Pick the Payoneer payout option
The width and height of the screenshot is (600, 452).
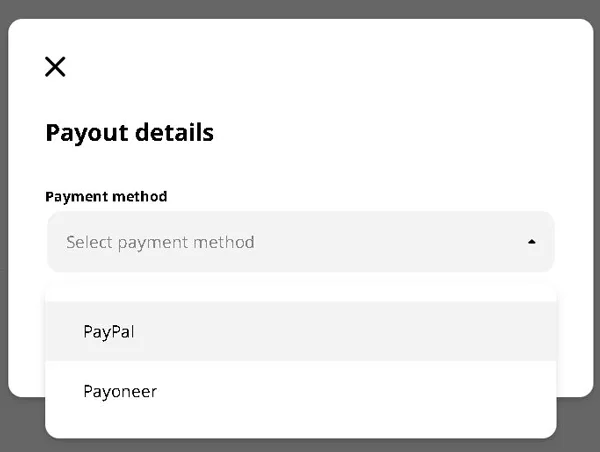(120, 391)
